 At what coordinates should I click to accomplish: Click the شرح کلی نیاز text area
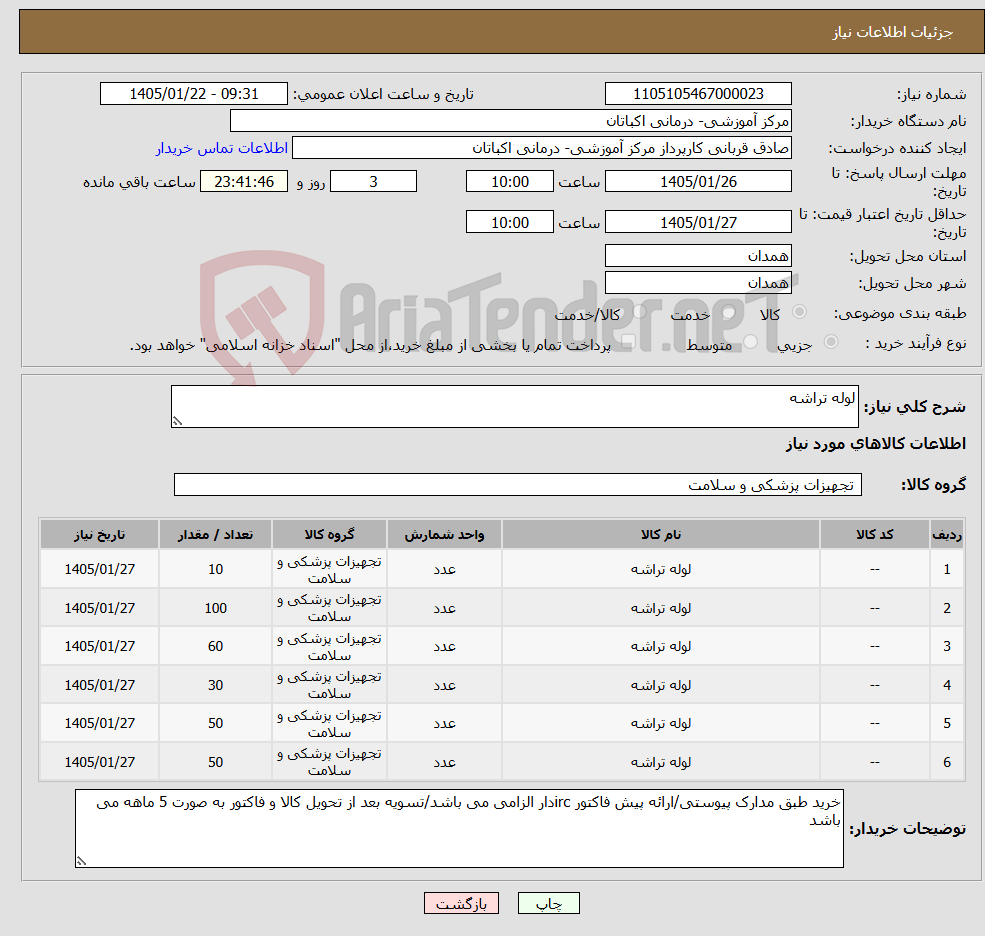pyautogui.click(x=514, y=406)
